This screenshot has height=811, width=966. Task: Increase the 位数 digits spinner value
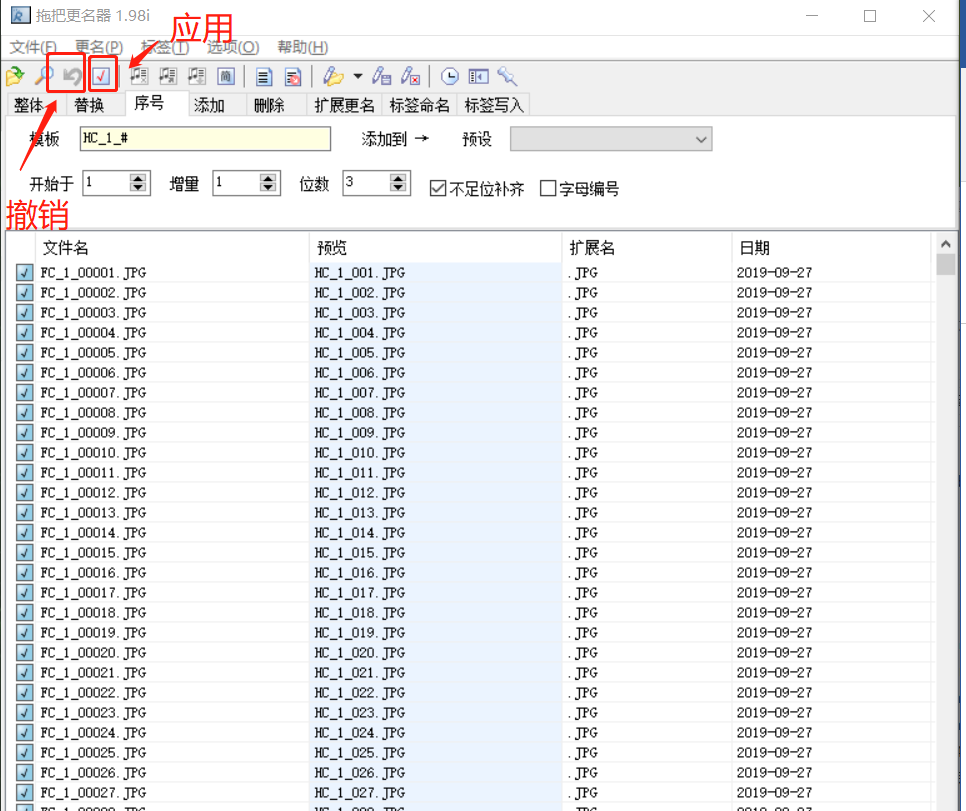(x=399, y=178)
